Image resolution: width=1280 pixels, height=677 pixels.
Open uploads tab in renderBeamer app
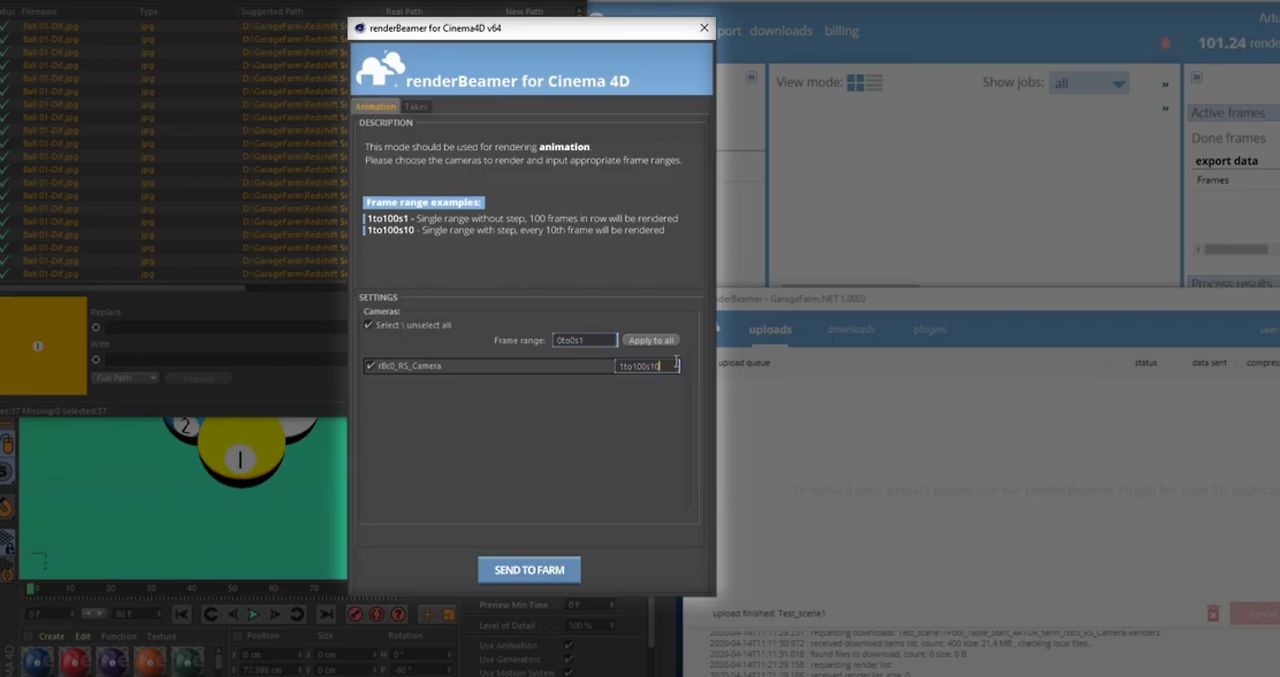(770, 329)
